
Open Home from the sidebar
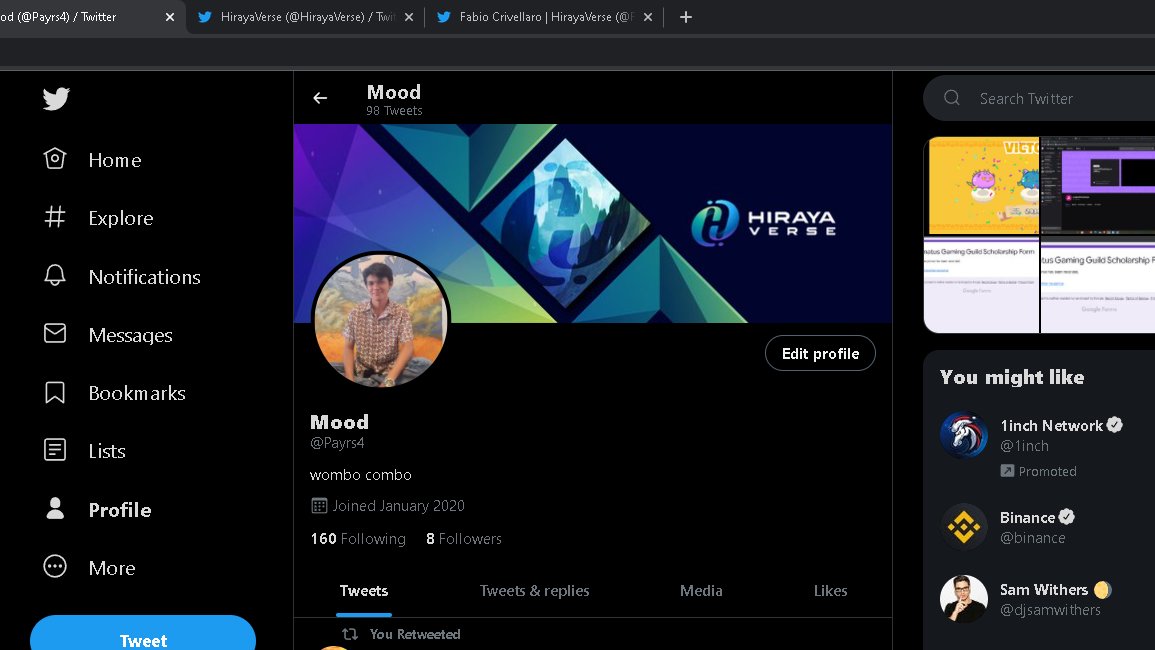(x=92, y=159)
